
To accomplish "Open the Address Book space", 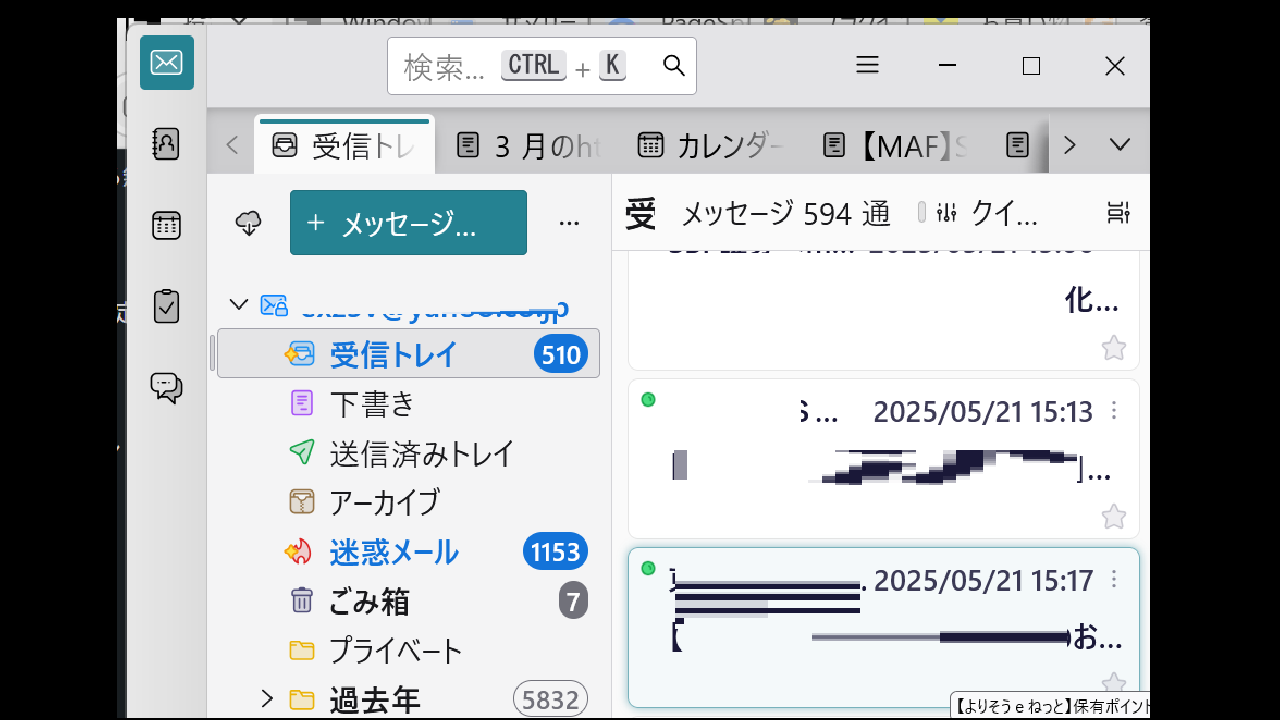I will pos(166,144).
